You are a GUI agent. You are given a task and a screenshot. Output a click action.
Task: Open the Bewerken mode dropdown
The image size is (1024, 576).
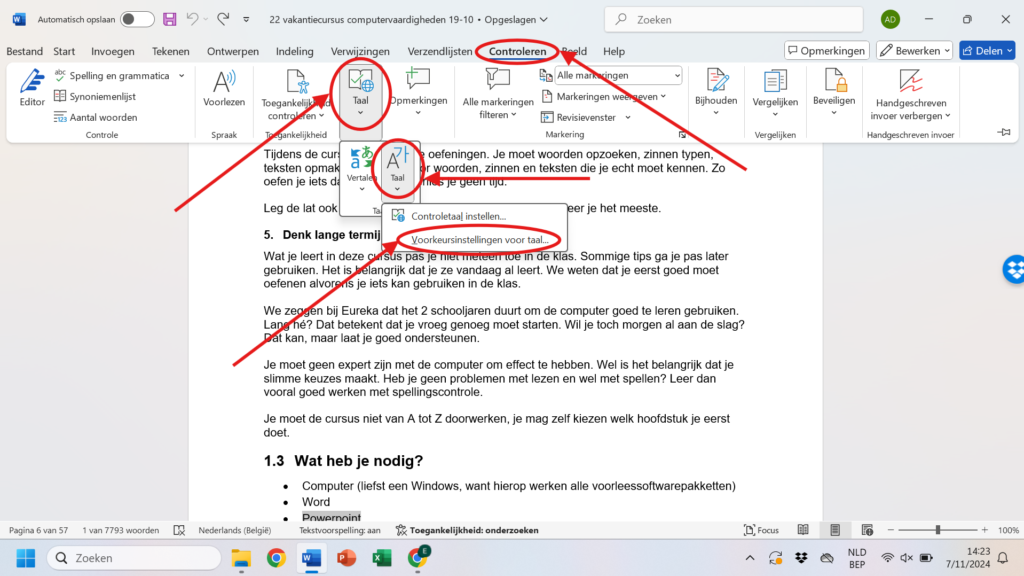click(x=914, y=50)
